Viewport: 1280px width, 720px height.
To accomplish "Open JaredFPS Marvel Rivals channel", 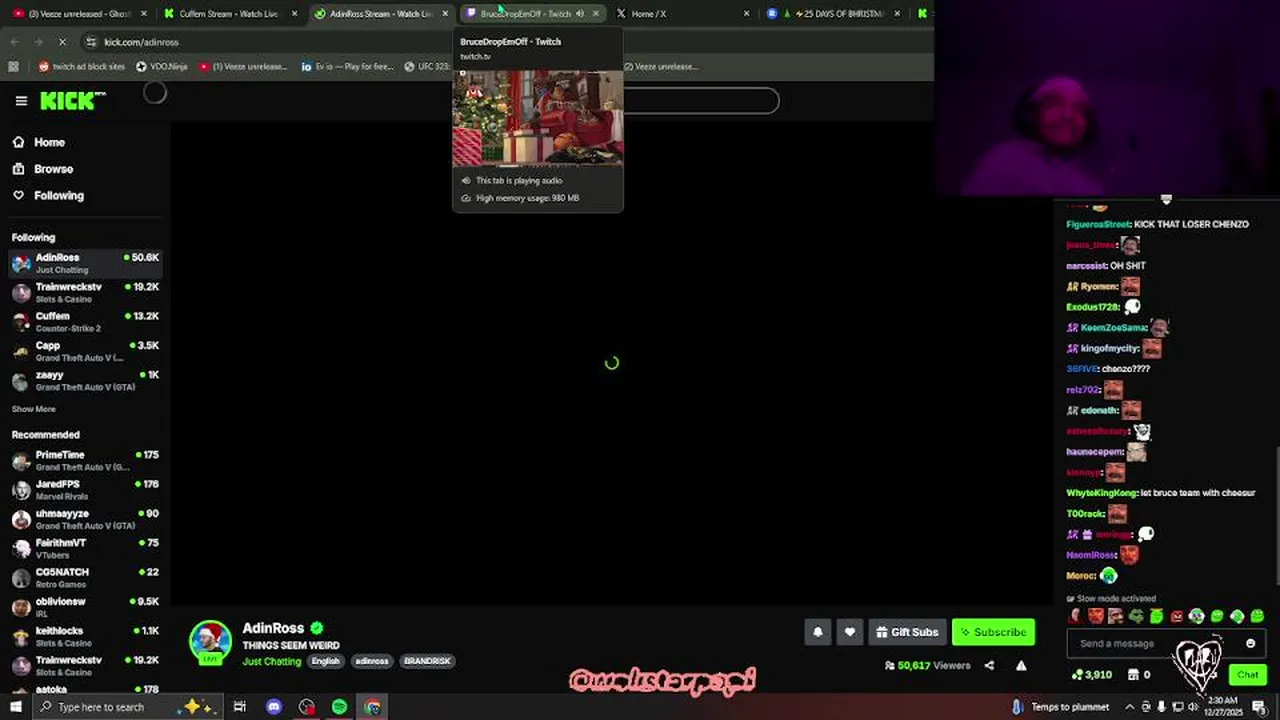I will [x=85, y=489].
